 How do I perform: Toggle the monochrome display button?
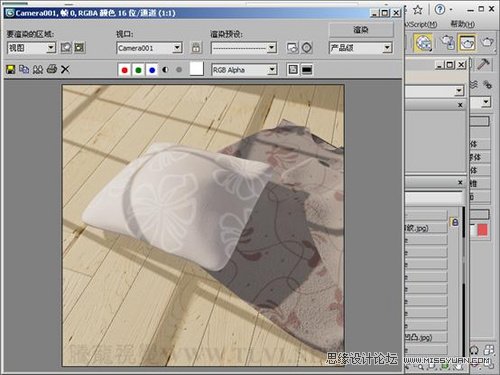point(179,70)
